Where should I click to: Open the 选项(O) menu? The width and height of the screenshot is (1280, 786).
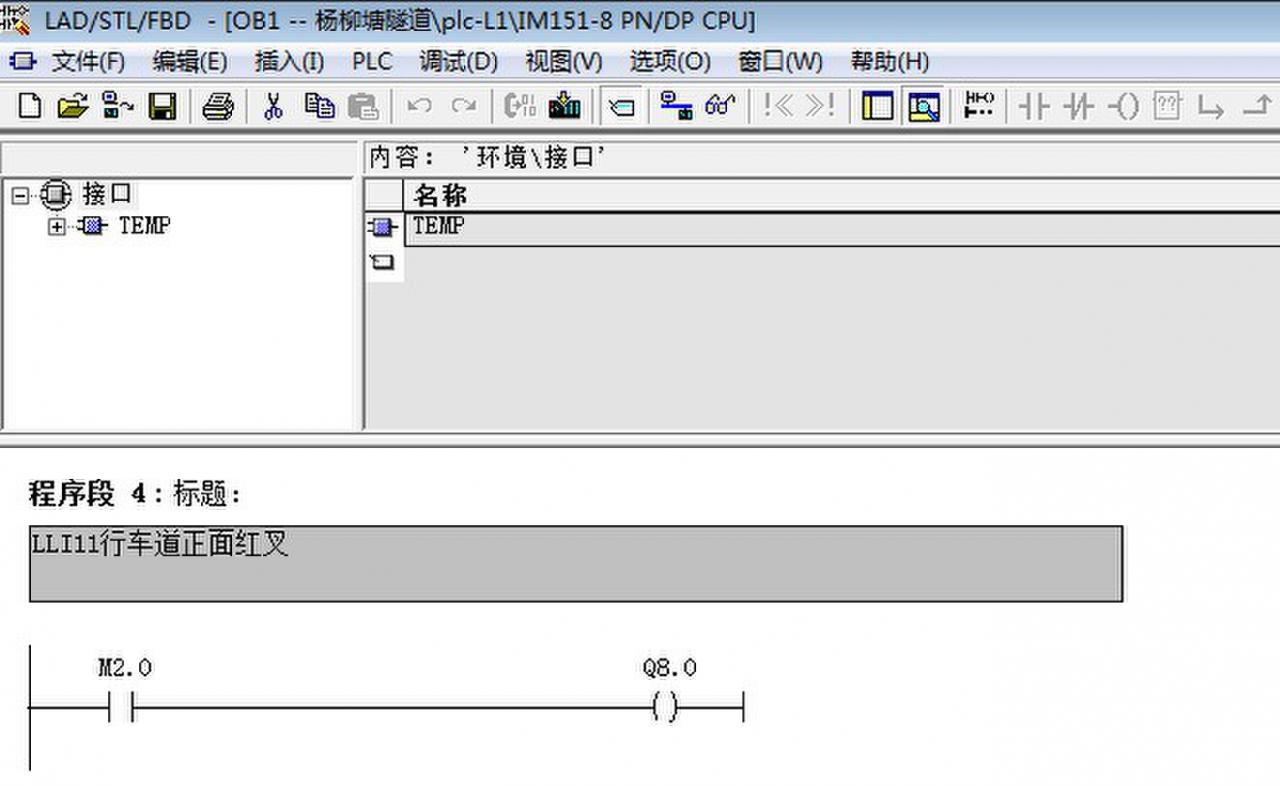point(670,62)
